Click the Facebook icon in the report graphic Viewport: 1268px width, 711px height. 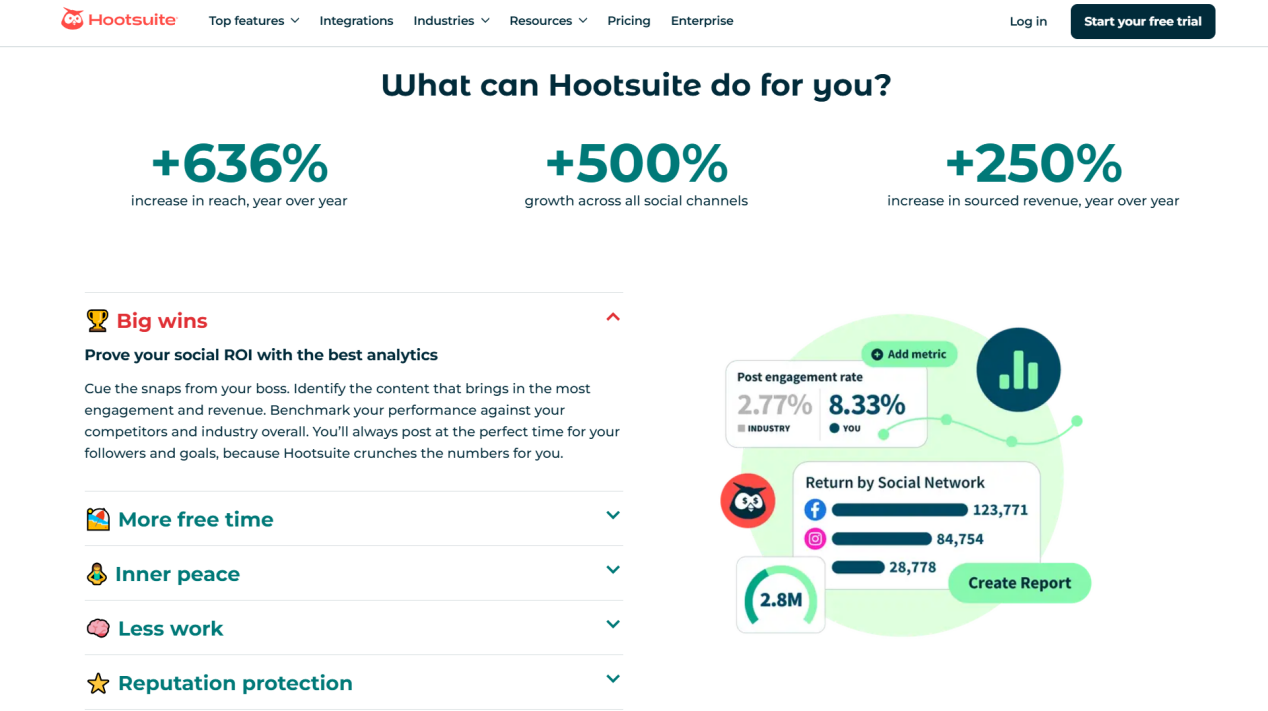[815, 510]
